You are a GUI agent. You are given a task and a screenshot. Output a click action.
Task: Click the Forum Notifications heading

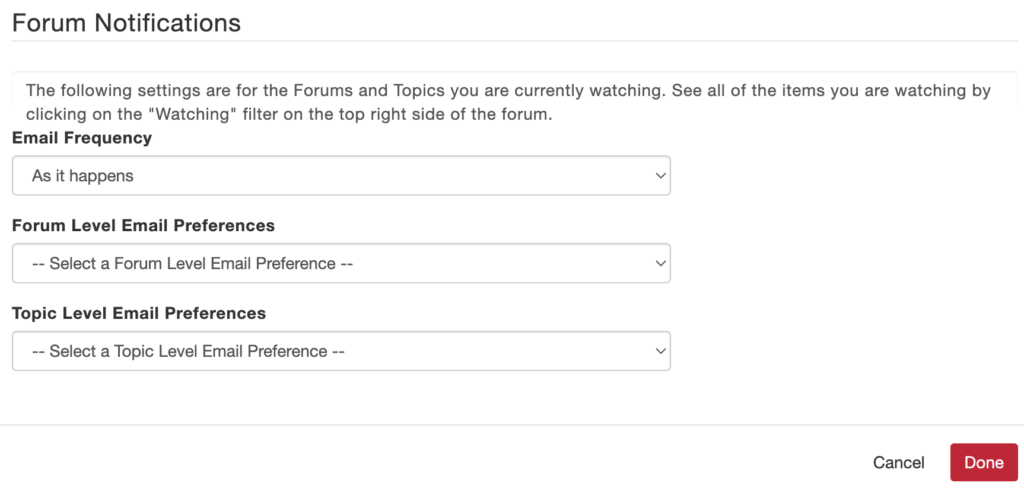[x=127, y=23]
